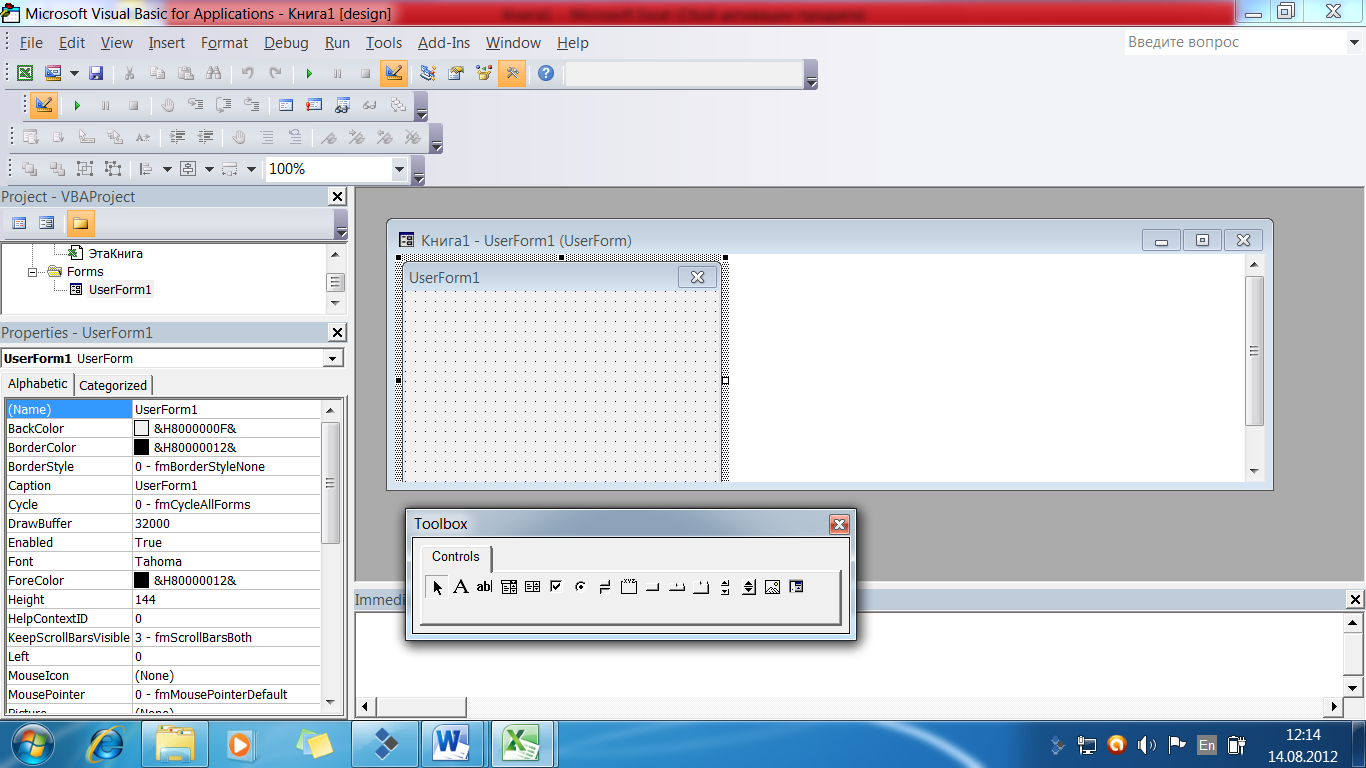Open the Debug menu

tap(286, 43)
